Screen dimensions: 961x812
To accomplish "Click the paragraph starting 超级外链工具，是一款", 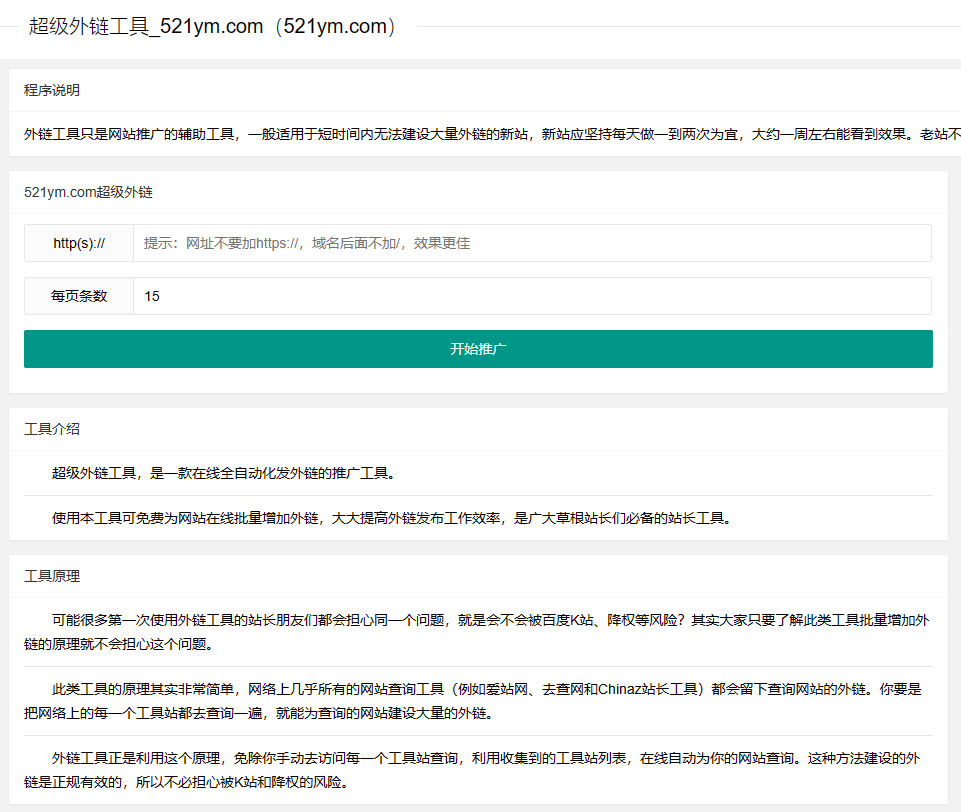I will point(223,473).
